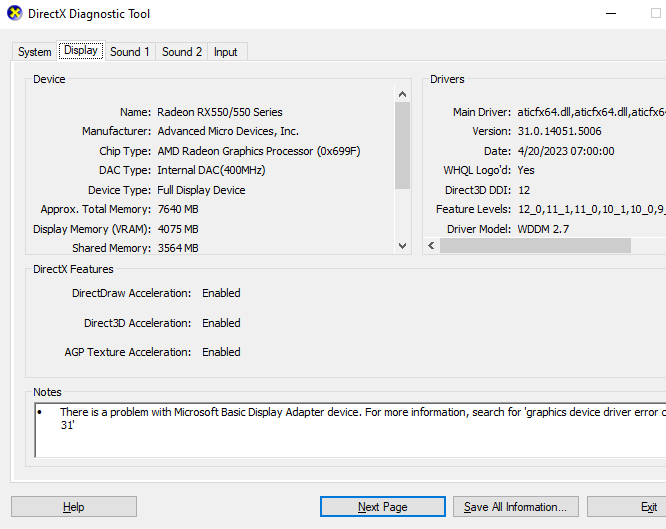This screenshot has height=529, width=666.
Task: Click the Notes text box
Action: 350,430
